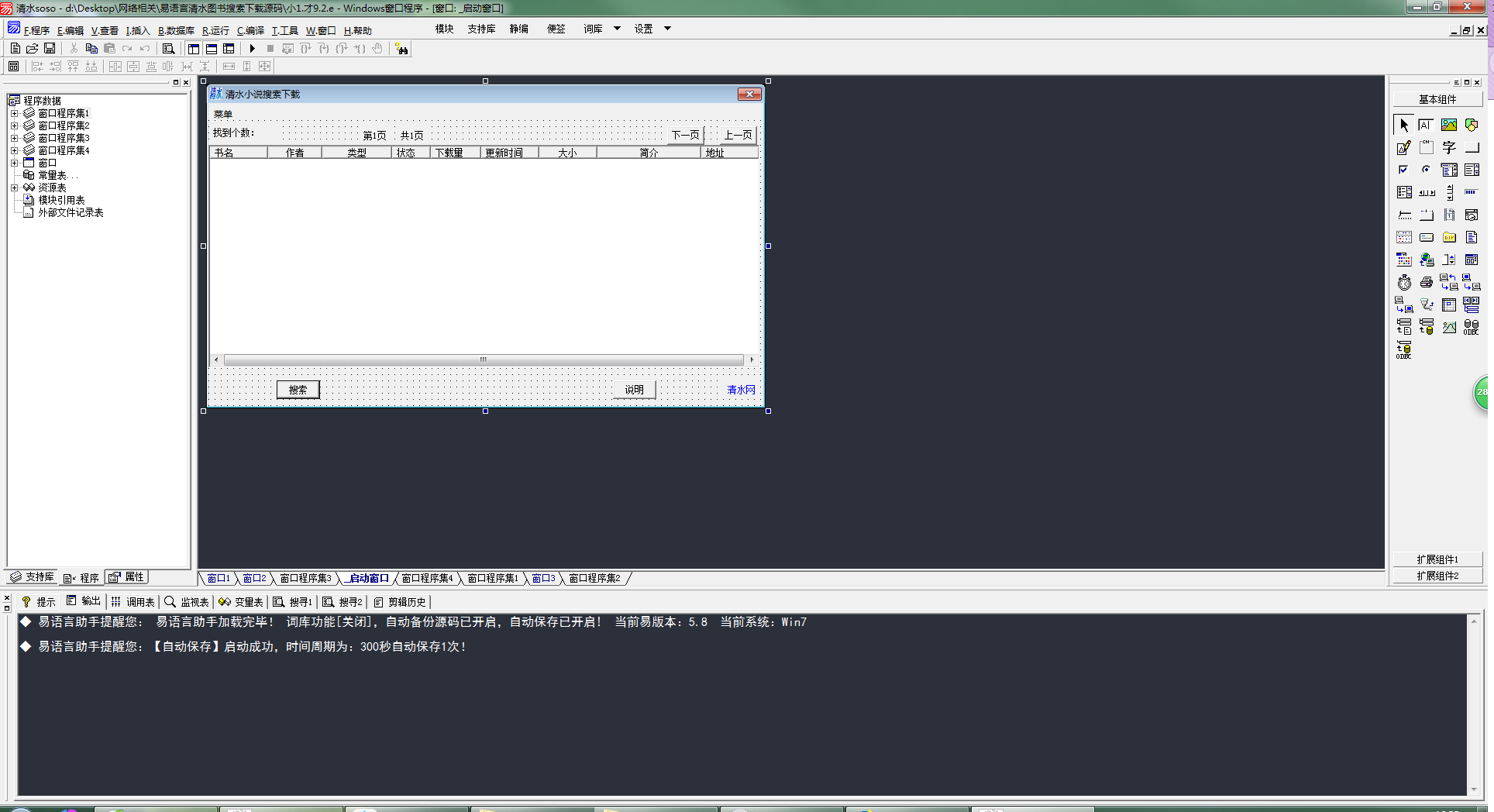The image size is (1494, 812).
Task: Expand the 窗口程序集1 tree node
Action: click(x=14, y=113)
